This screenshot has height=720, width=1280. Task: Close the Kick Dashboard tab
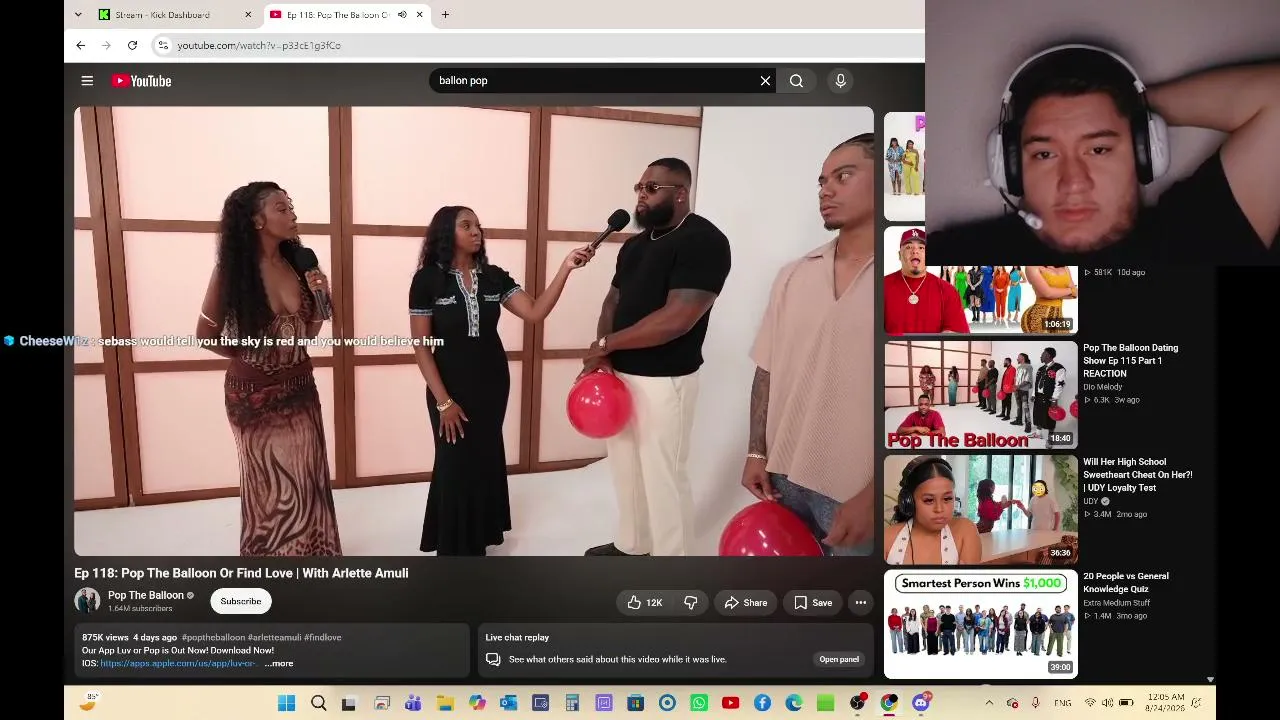click(248, 15)
